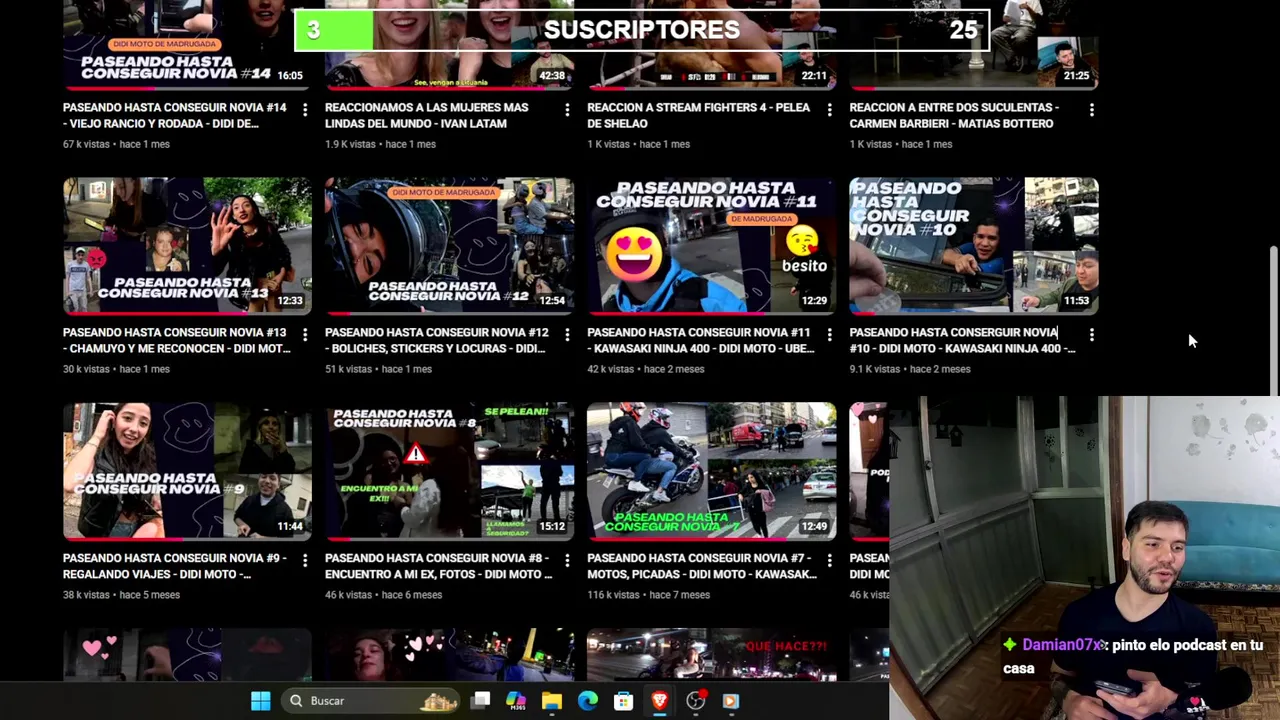Open Windows Start menu
Screen dimensions: 1280x720
[260, 701]
